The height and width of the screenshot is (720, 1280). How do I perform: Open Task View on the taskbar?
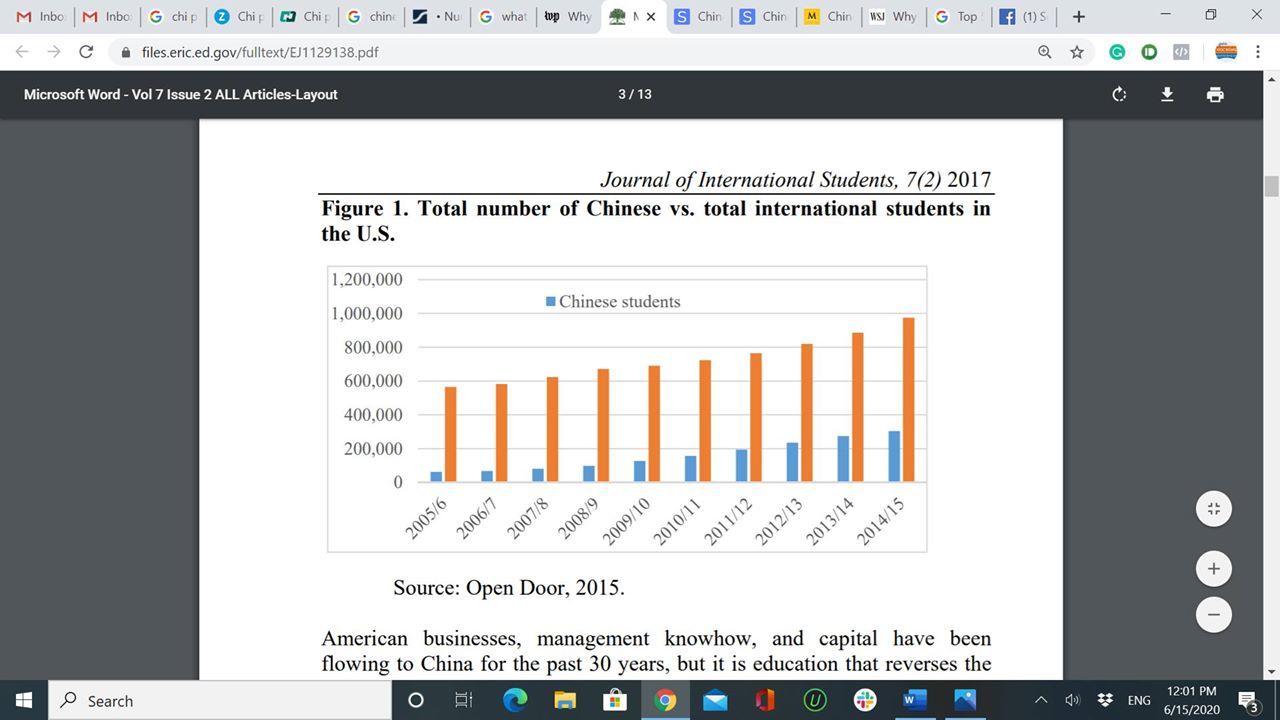tap(463, 700)
